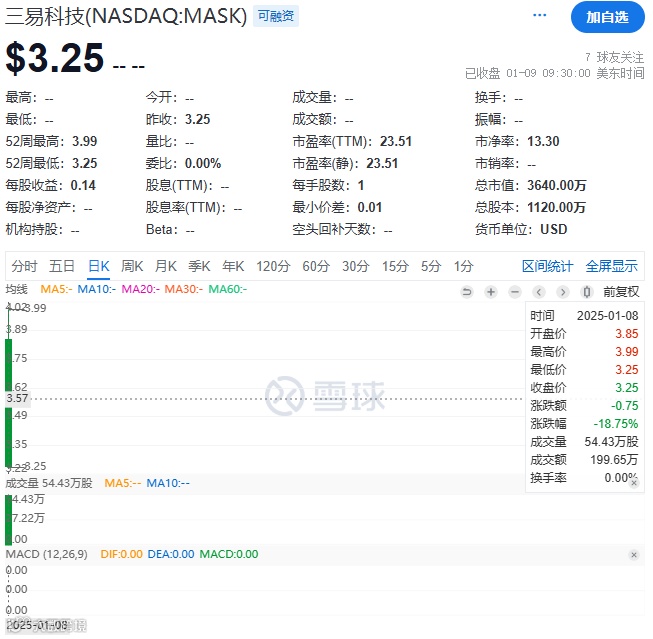Image resolution: width=653 pixels, height=639 pixels.
Task: Click the green daily candlestick bar
Action: [8, 402]
